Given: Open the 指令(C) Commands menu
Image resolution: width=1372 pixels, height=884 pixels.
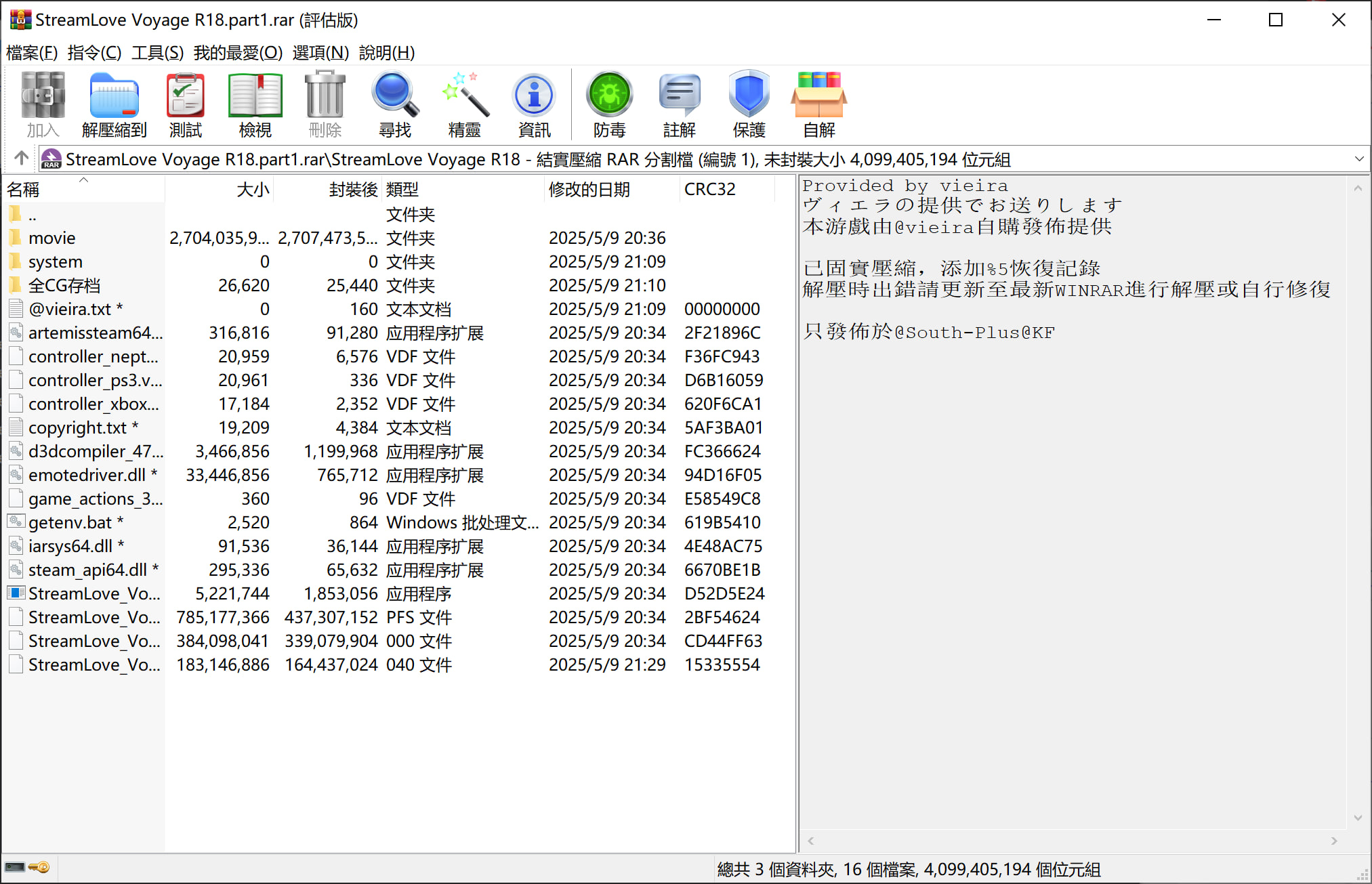Looking at the screenshot, I should [94, 53].
